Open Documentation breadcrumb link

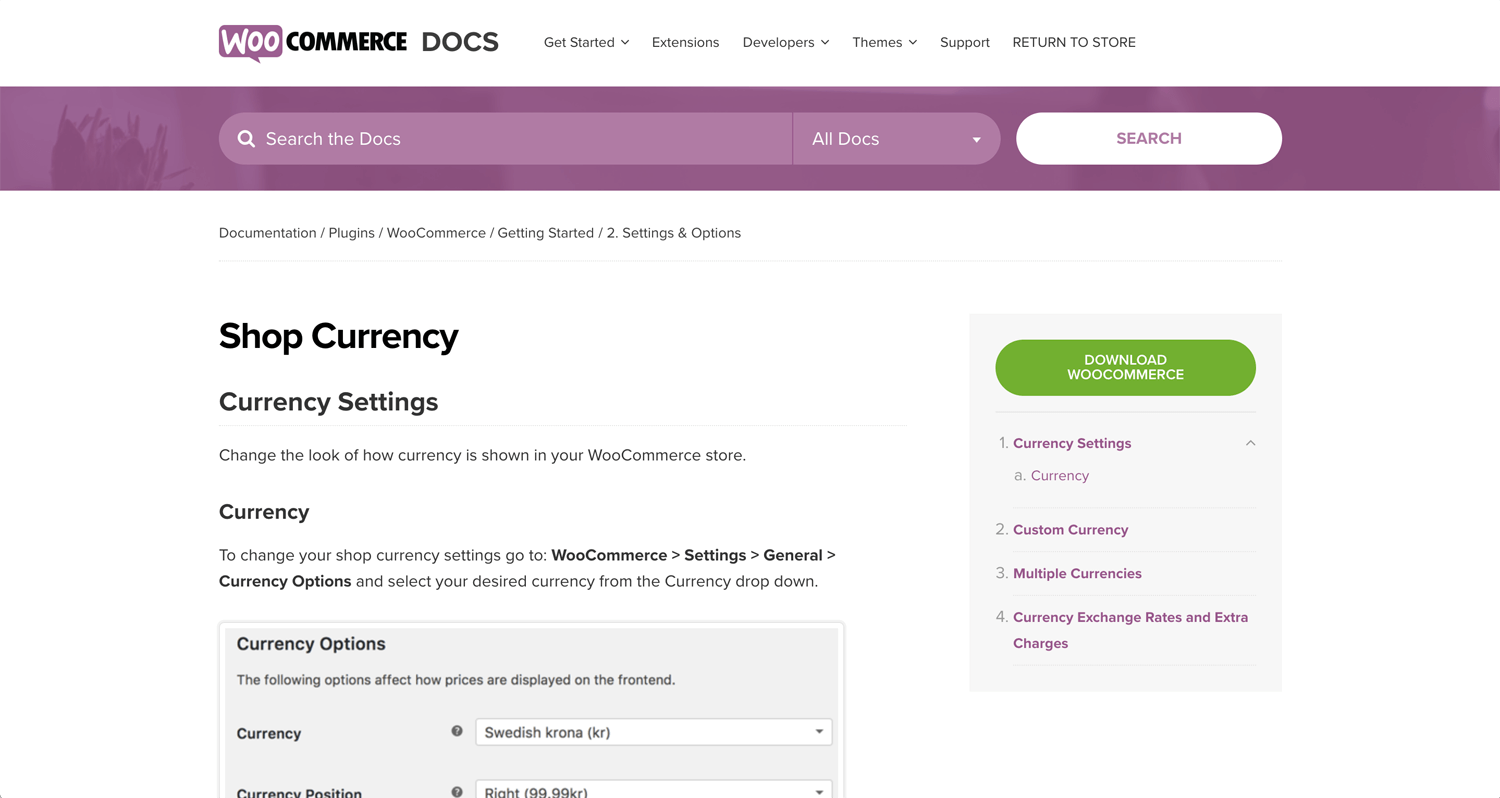(x=267, y=233)
